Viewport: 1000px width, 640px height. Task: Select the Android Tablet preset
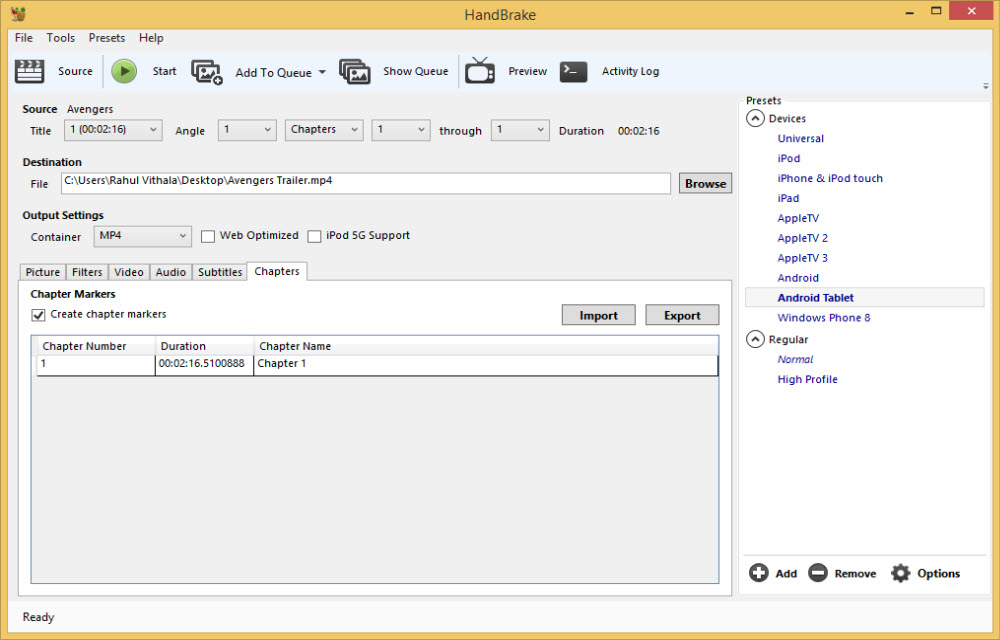815,297
